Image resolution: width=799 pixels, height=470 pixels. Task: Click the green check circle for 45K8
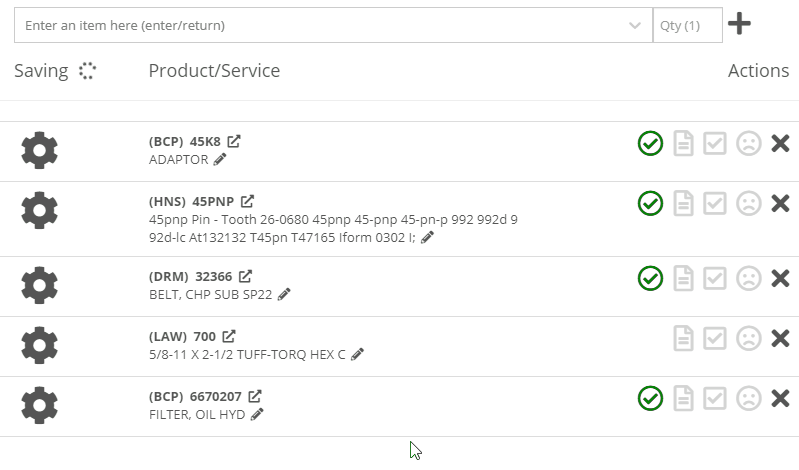tap(650, 143)
